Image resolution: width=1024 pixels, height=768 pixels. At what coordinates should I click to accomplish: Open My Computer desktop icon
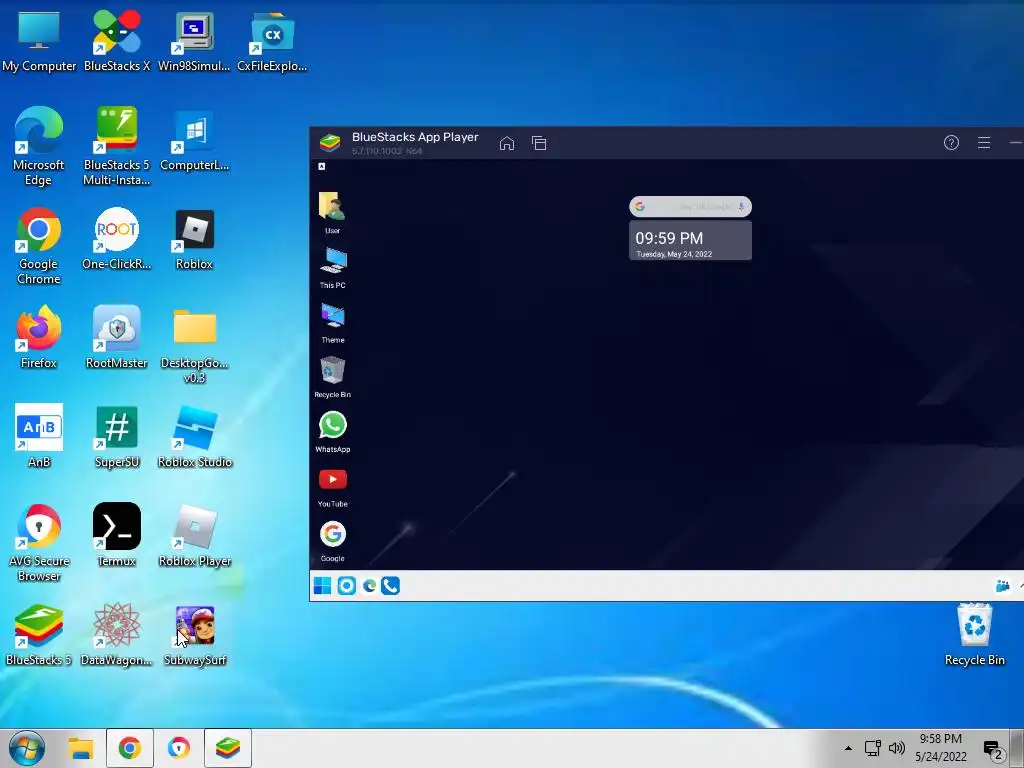(39, 41)
